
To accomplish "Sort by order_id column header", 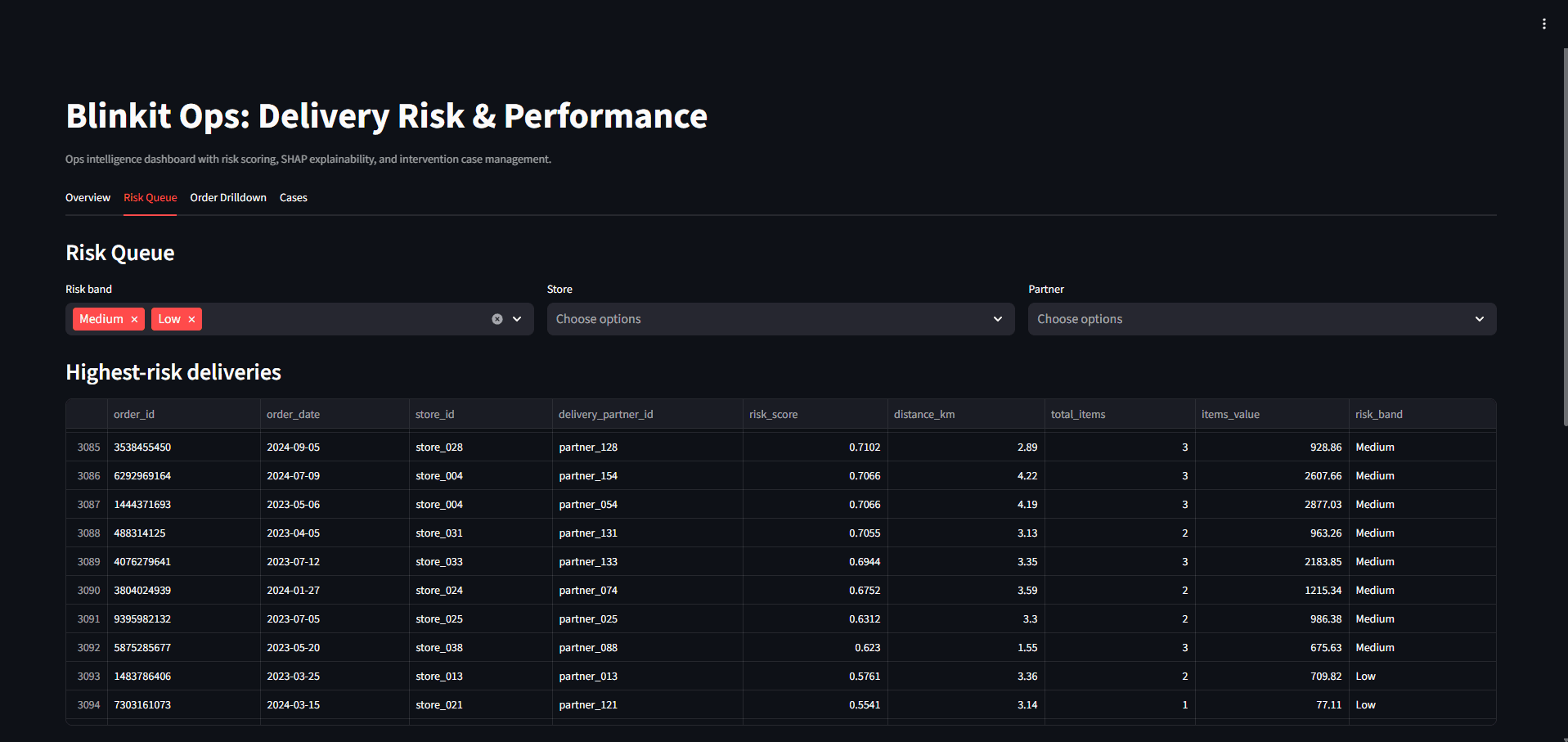I will point(184,414).
